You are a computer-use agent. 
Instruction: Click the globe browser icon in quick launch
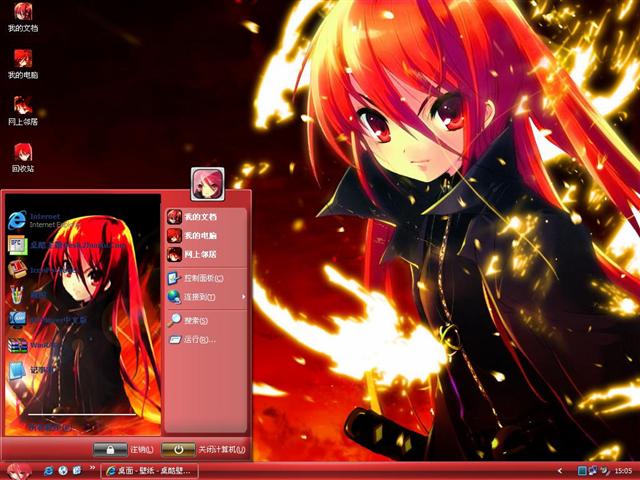pos(63,471)
